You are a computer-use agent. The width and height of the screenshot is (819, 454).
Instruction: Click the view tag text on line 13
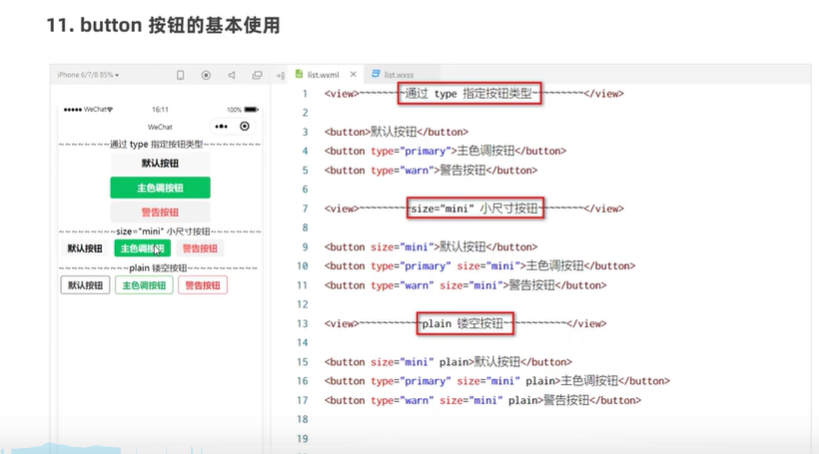(465, 323)
